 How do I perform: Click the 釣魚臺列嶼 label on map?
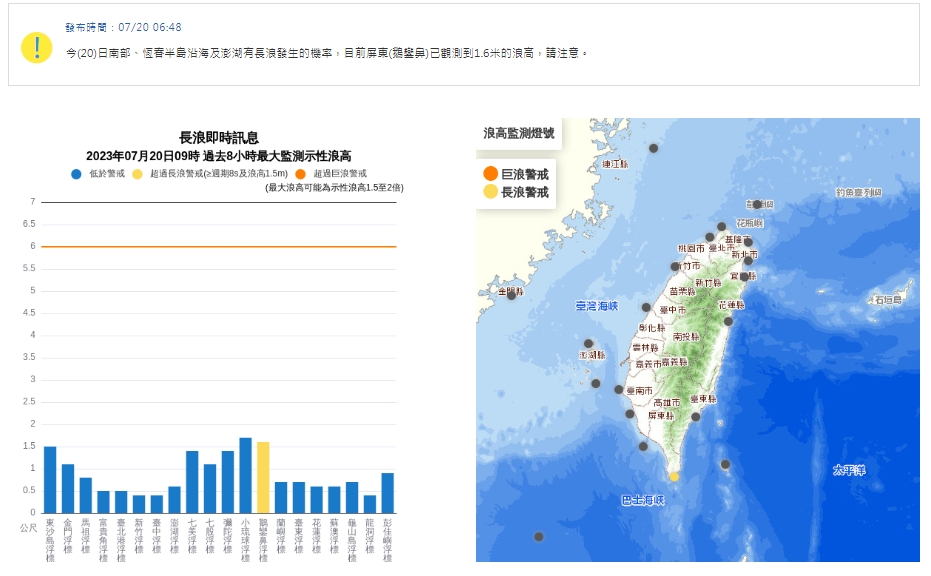pyautogui.click(x=858, y=192)
